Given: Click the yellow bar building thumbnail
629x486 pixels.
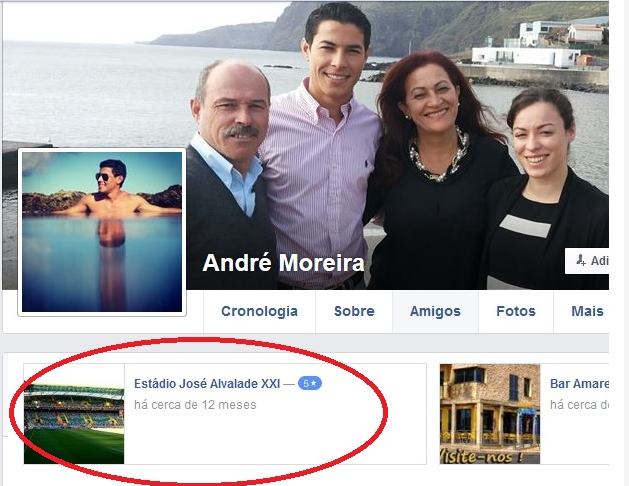Looking at the screenshot, I should [490, 414].
